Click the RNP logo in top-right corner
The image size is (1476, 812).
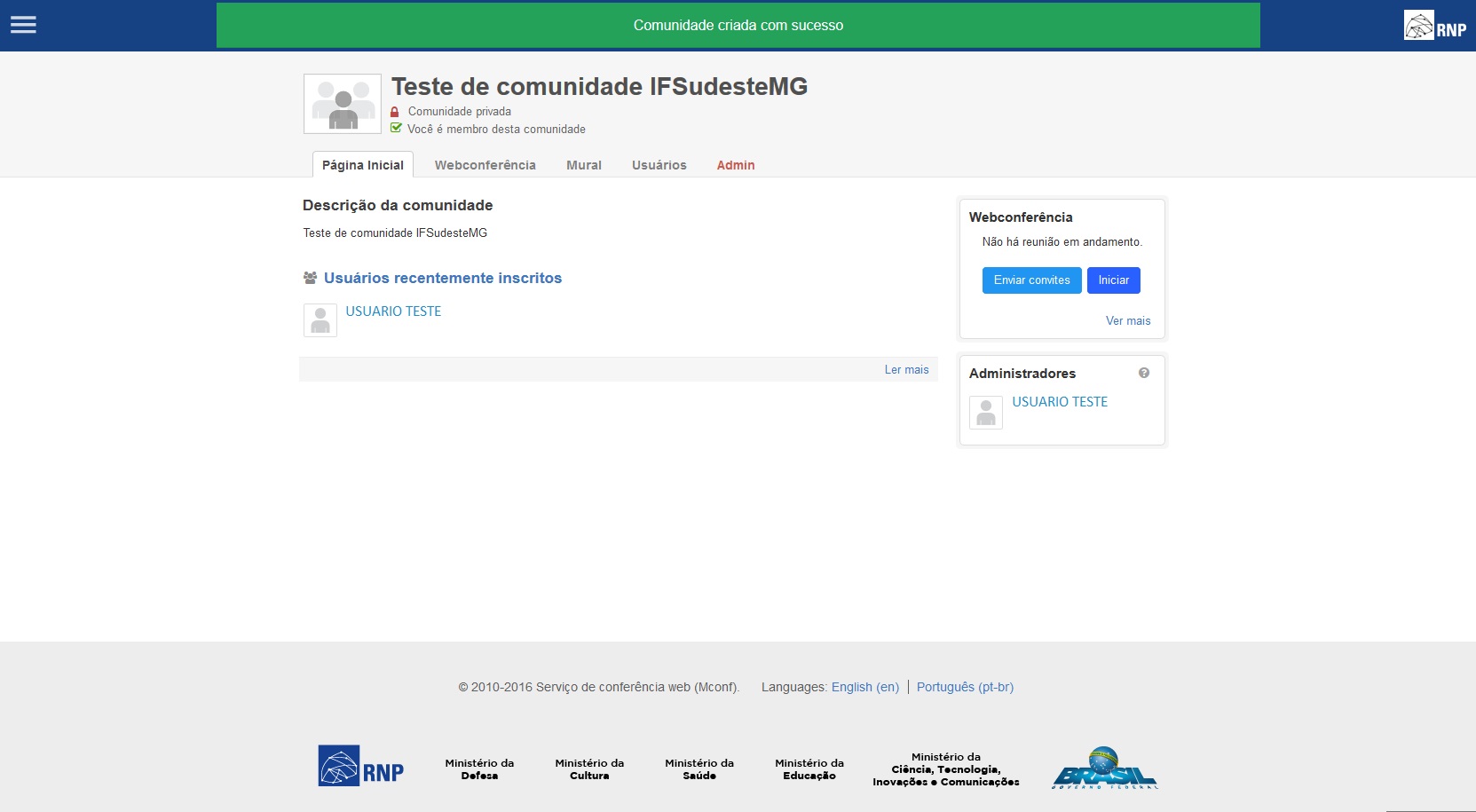[1434, 26]
